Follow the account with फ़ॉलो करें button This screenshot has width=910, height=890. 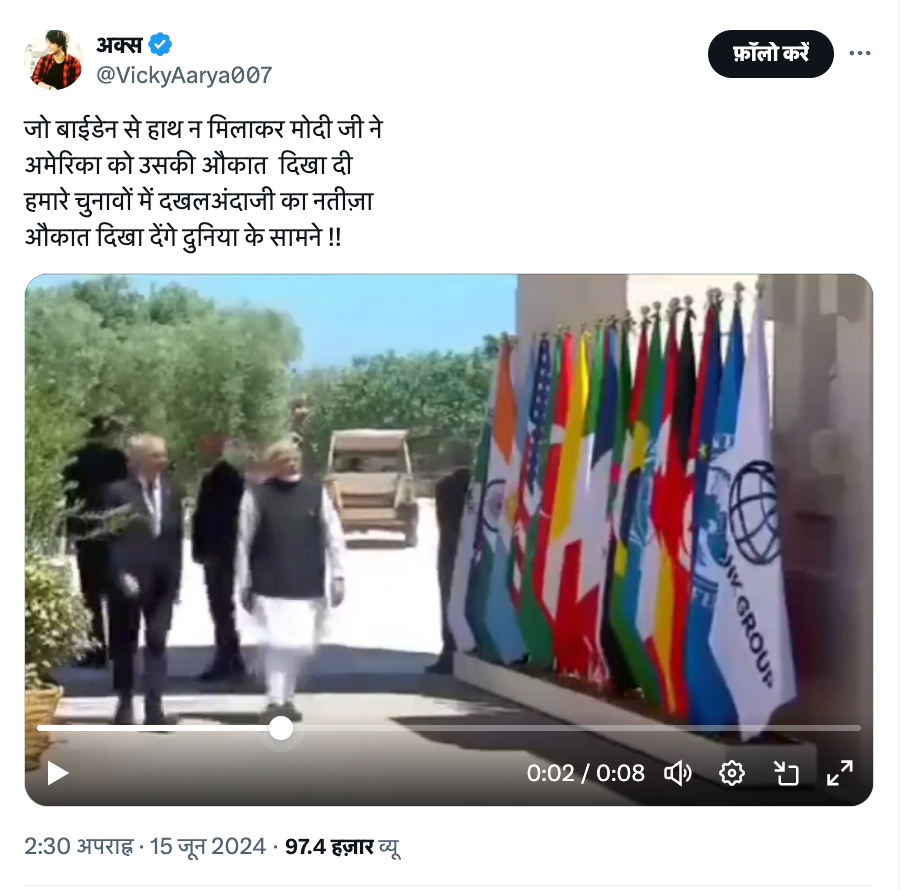tap(770, 54)
